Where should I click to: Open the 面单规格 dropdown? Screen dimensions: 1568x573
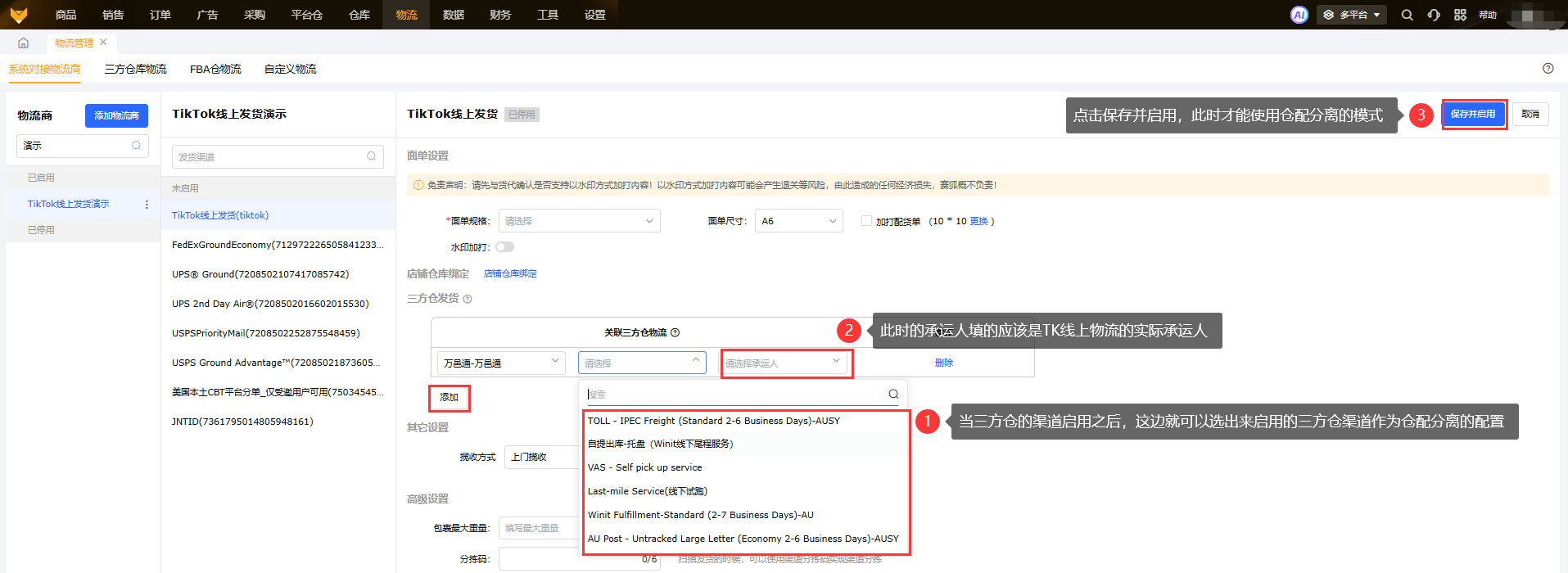(x=579, y=221)
